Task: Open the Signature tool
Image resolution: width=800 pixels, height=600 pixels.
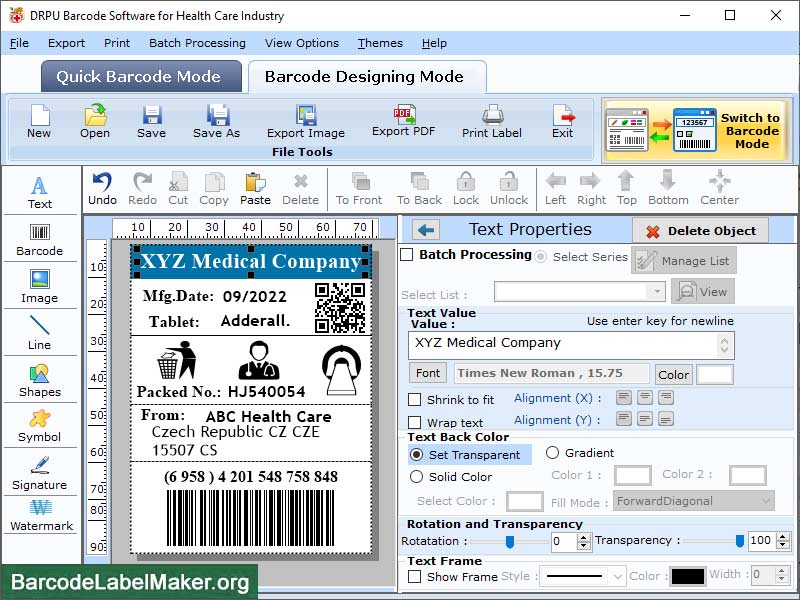Action: [x=39, y=472]
